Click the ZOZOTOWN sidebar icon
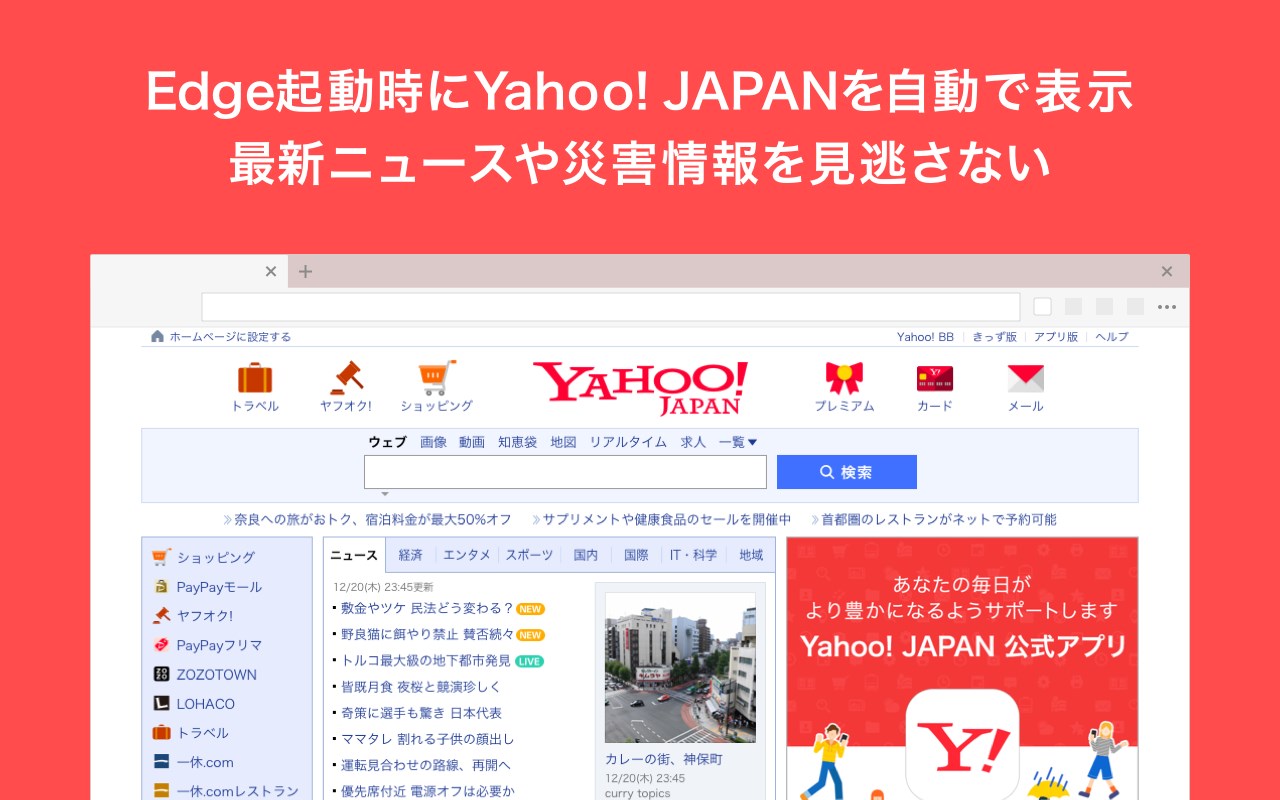1280x800 pixels. click(x=161, y=674)
